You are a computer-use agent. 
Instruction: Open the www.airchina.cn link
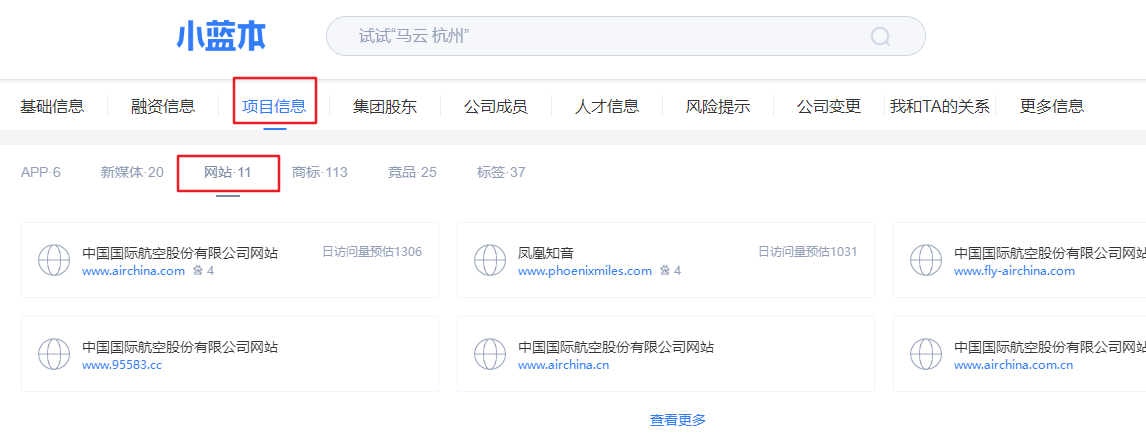(563, 365)
